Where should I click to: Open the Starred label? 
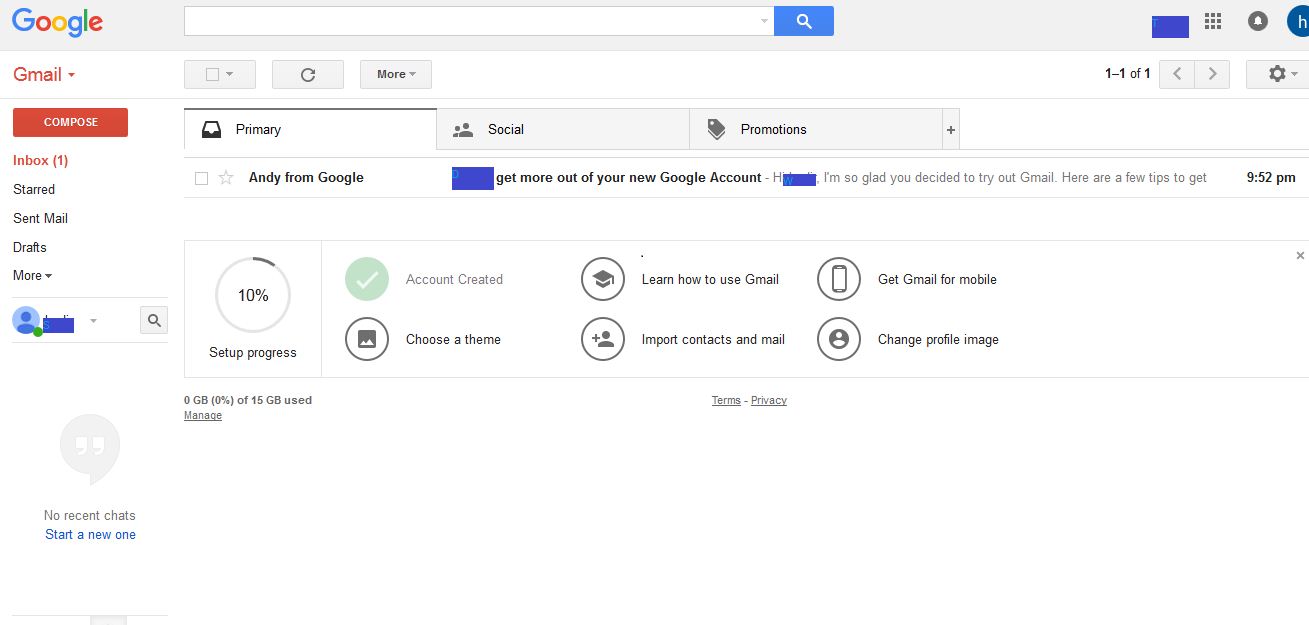click(34, 189)
